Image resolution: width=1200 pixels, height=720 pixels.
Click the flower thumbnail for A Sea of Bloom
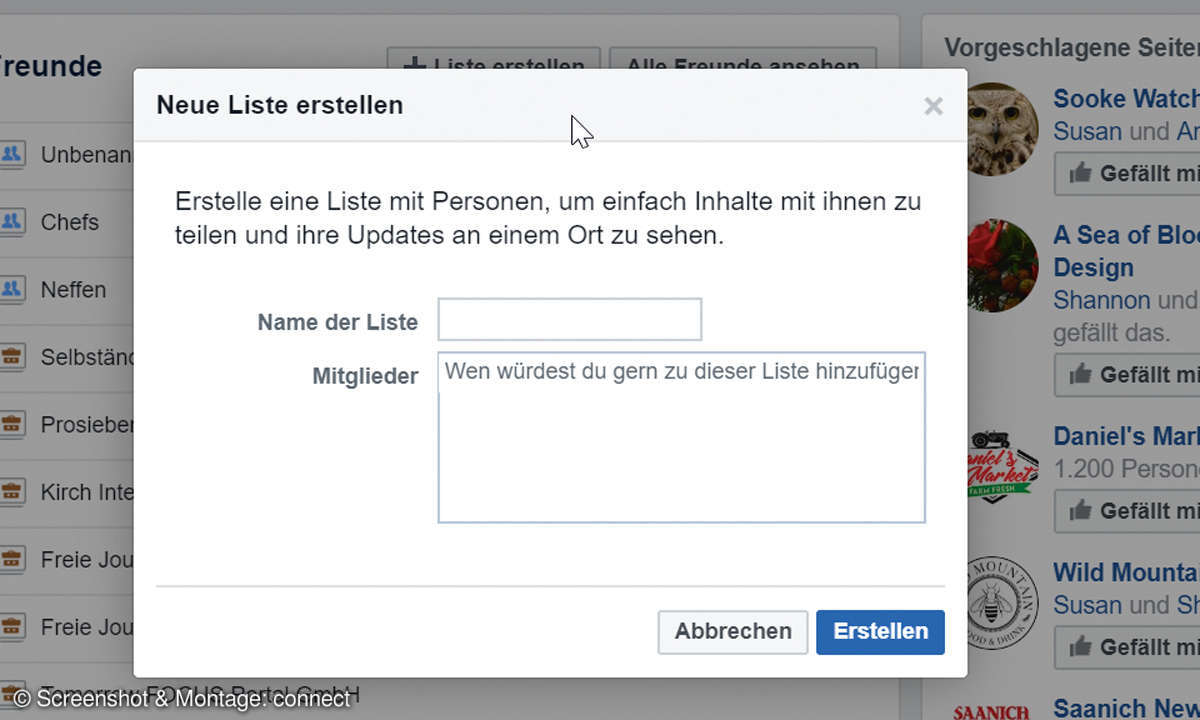pyautogui.click(x=1002, y=265)
